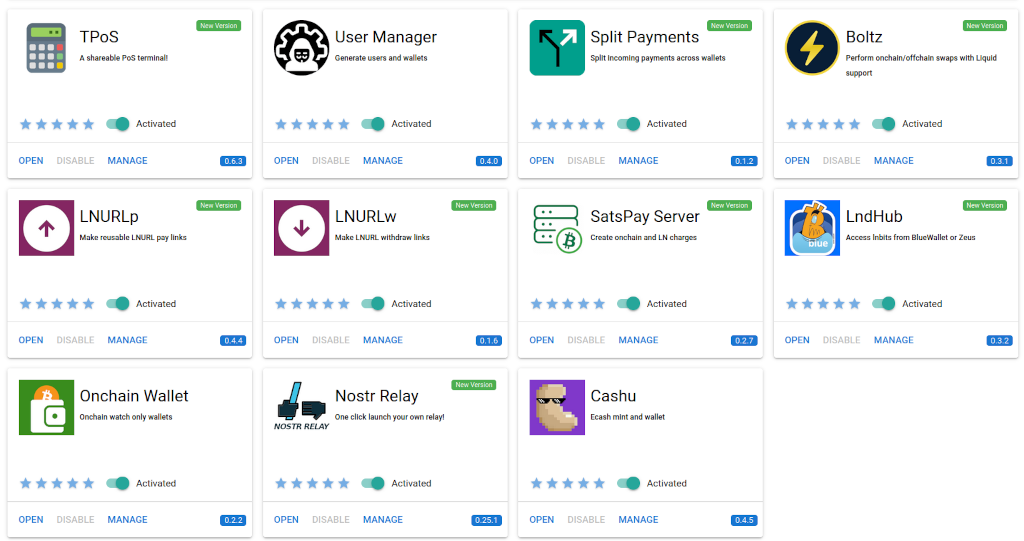Click the Cashu star rating
The height and width of the screenshot is (541, 1024).
[568, 484]
